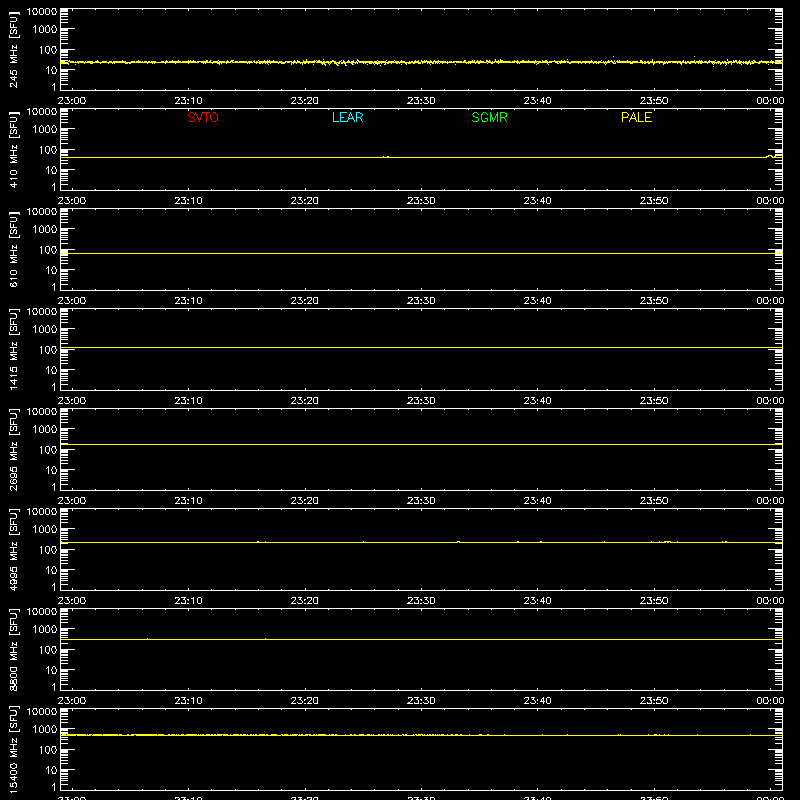Click the bump ending the 410 MHz trace

770,156
